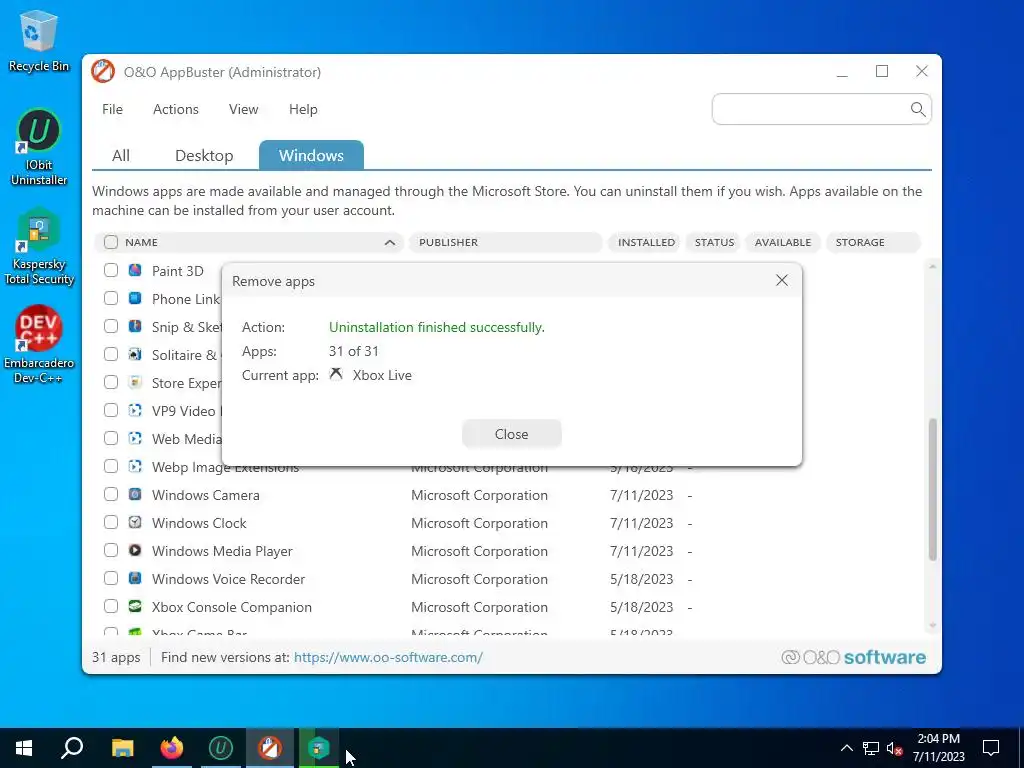This screenshot has width=1024, height=768.
Task: Open the View menu
Action: 244,109
